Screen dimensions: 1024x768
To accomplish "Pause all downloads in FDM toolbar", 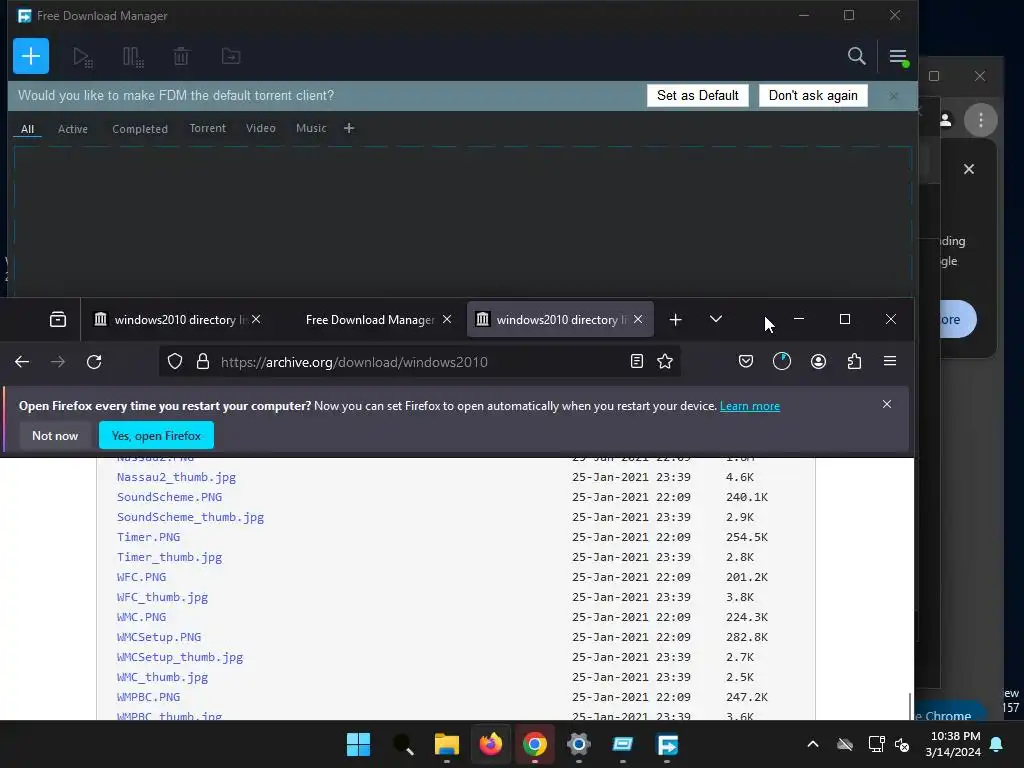I will [133, 57].
